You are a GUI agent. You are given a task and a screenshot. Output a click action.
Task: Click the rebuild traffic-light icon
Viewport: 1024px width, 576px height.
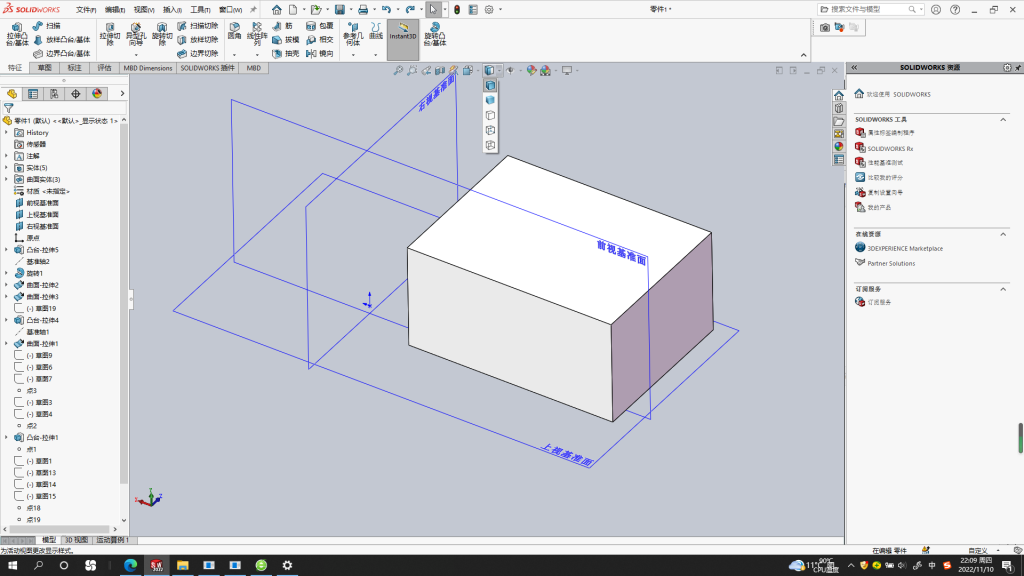point(457,10)
